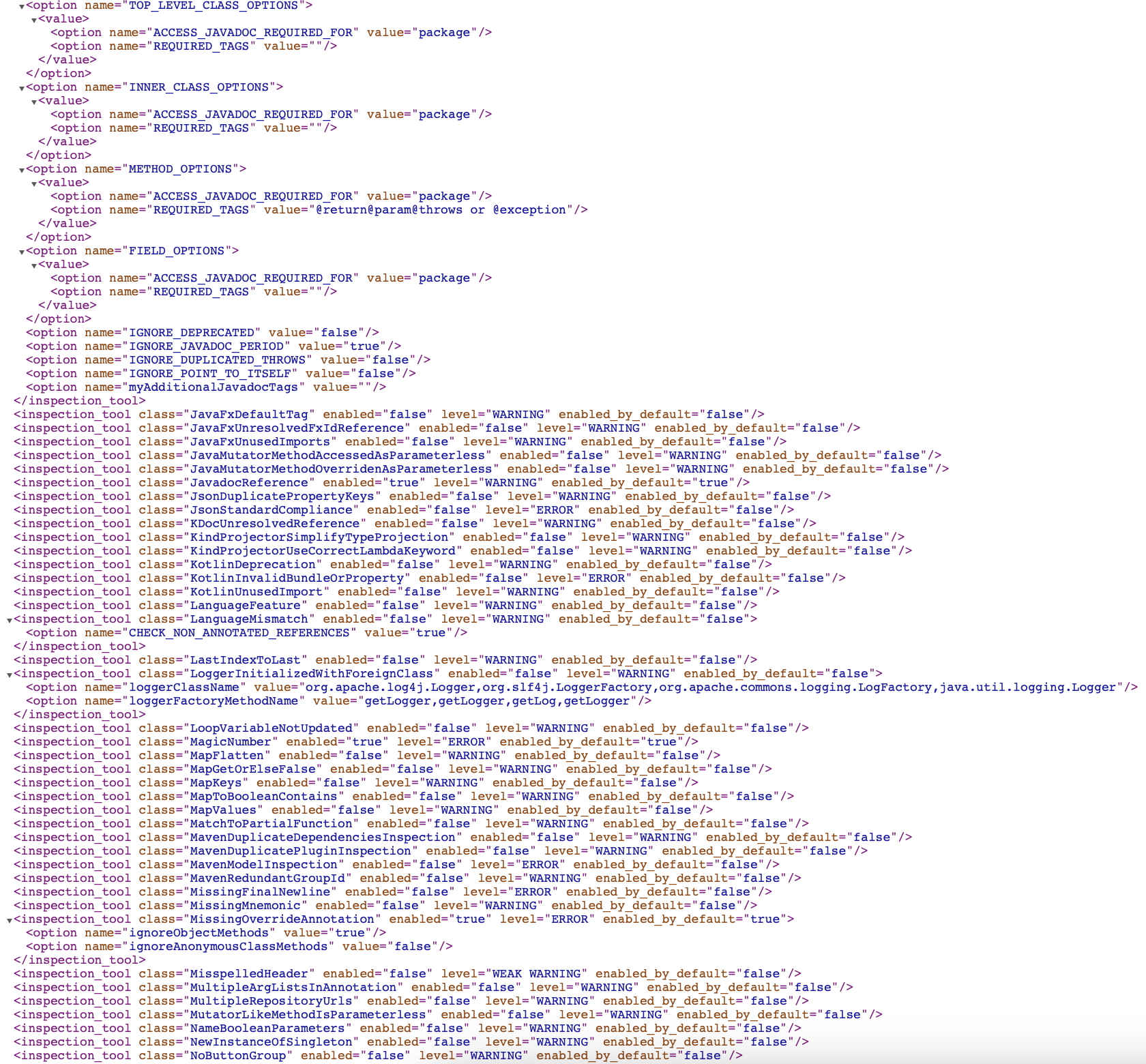Click the NameBooleanParameters inspection line
Image resolution: width=1146 pixels, height=1064 pixels.
coord(407,1029)
